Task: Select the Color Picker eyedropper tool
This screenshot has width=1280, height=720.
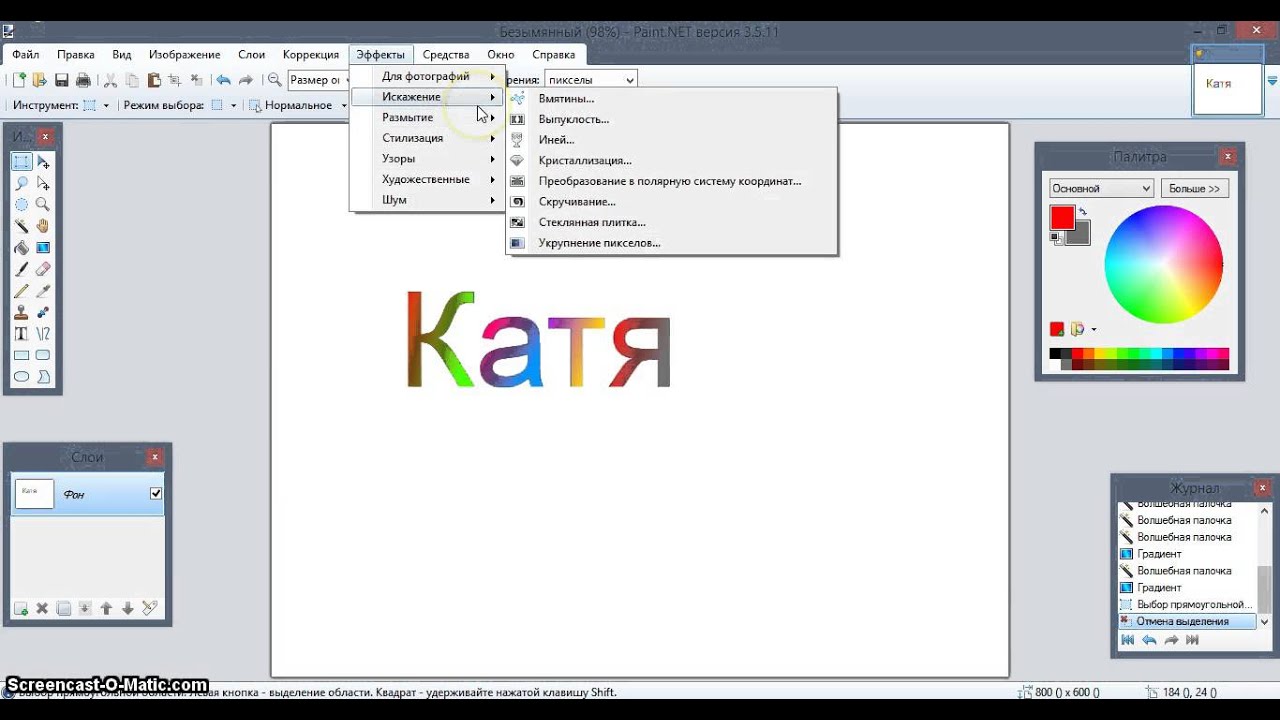Action: (43, 291)
